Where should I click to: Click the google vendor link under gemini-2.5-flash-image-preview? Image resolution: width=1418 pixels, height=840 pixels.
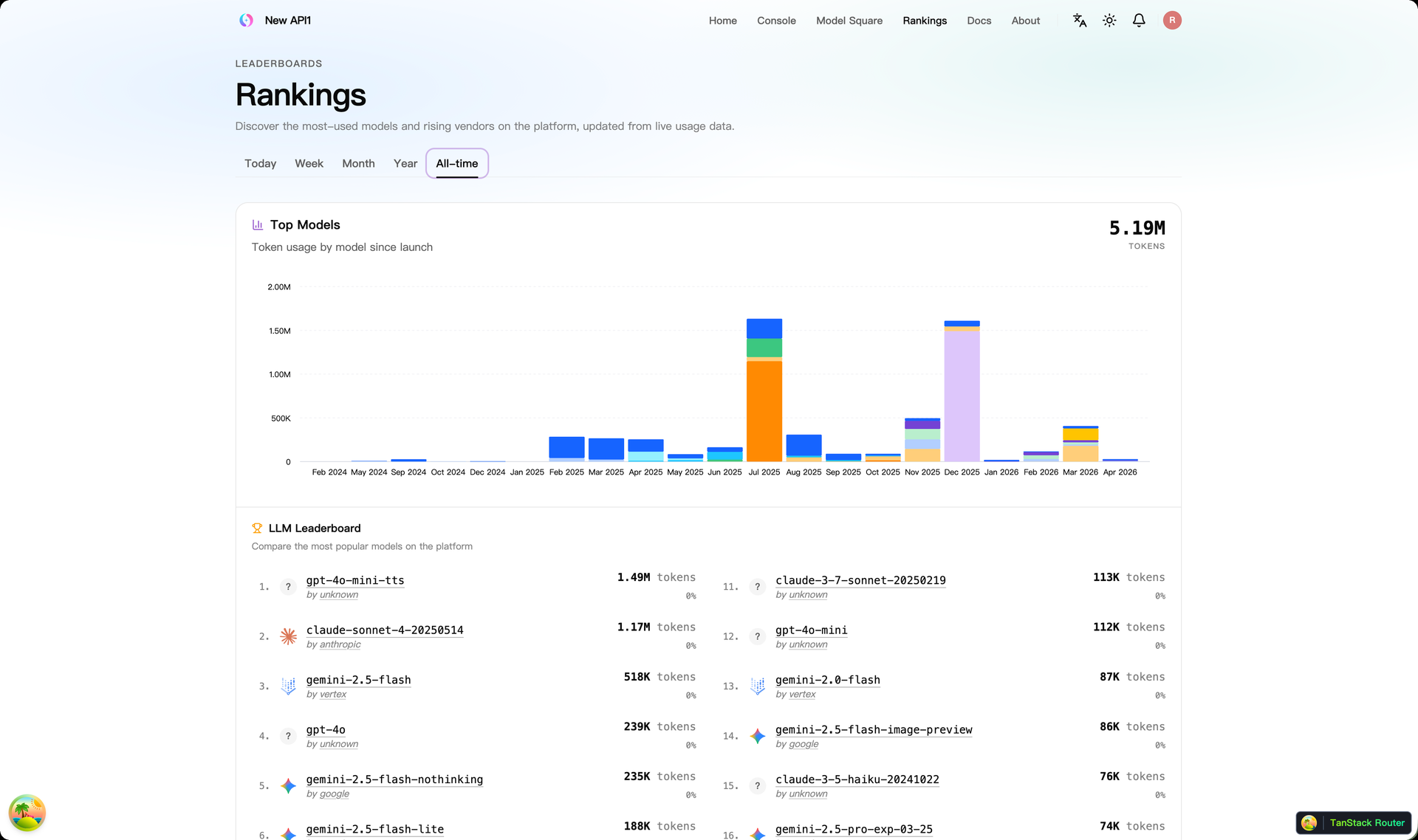click(x=804, y=745)
